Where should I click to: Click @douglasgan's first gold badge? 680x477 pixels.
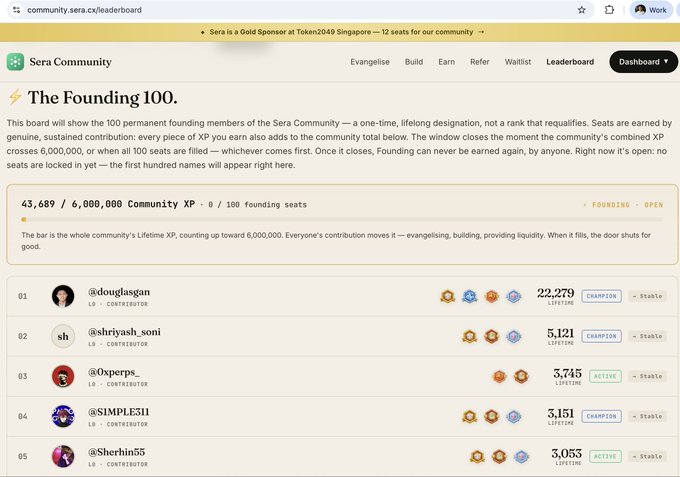[448, 297]
